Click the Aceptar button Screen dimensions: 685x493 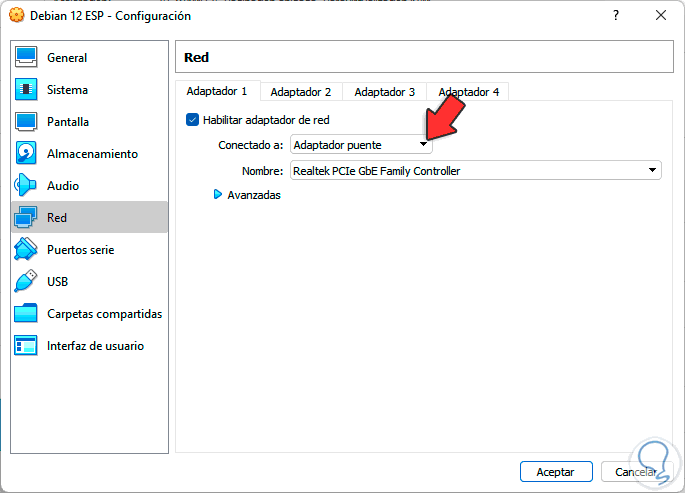tap(556, 471)
